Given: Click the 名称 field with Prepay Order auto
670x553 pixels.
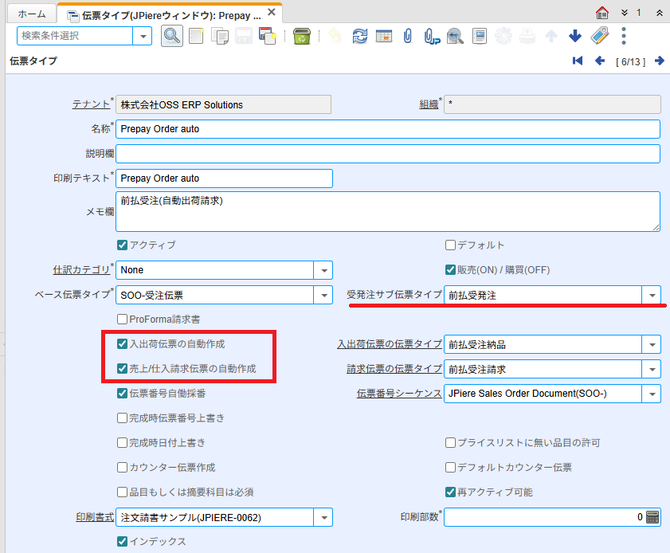Looking at the screenshot, I should pyautogui.click(x=388, y=129).
